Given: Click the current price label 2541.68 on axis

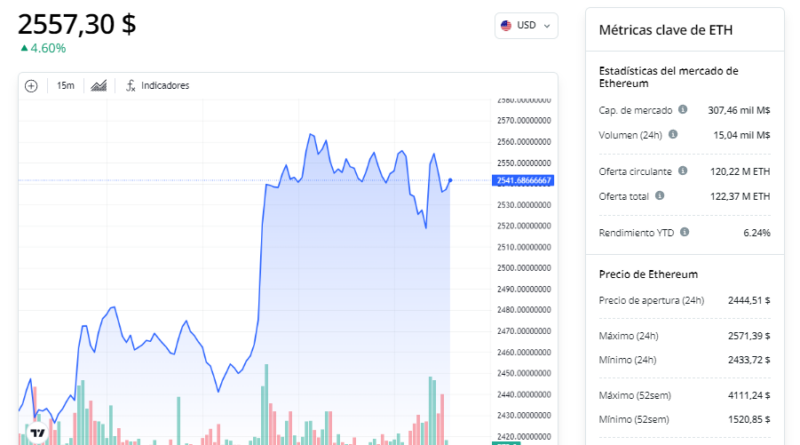Looking at the screenshot, I should 523,180.
